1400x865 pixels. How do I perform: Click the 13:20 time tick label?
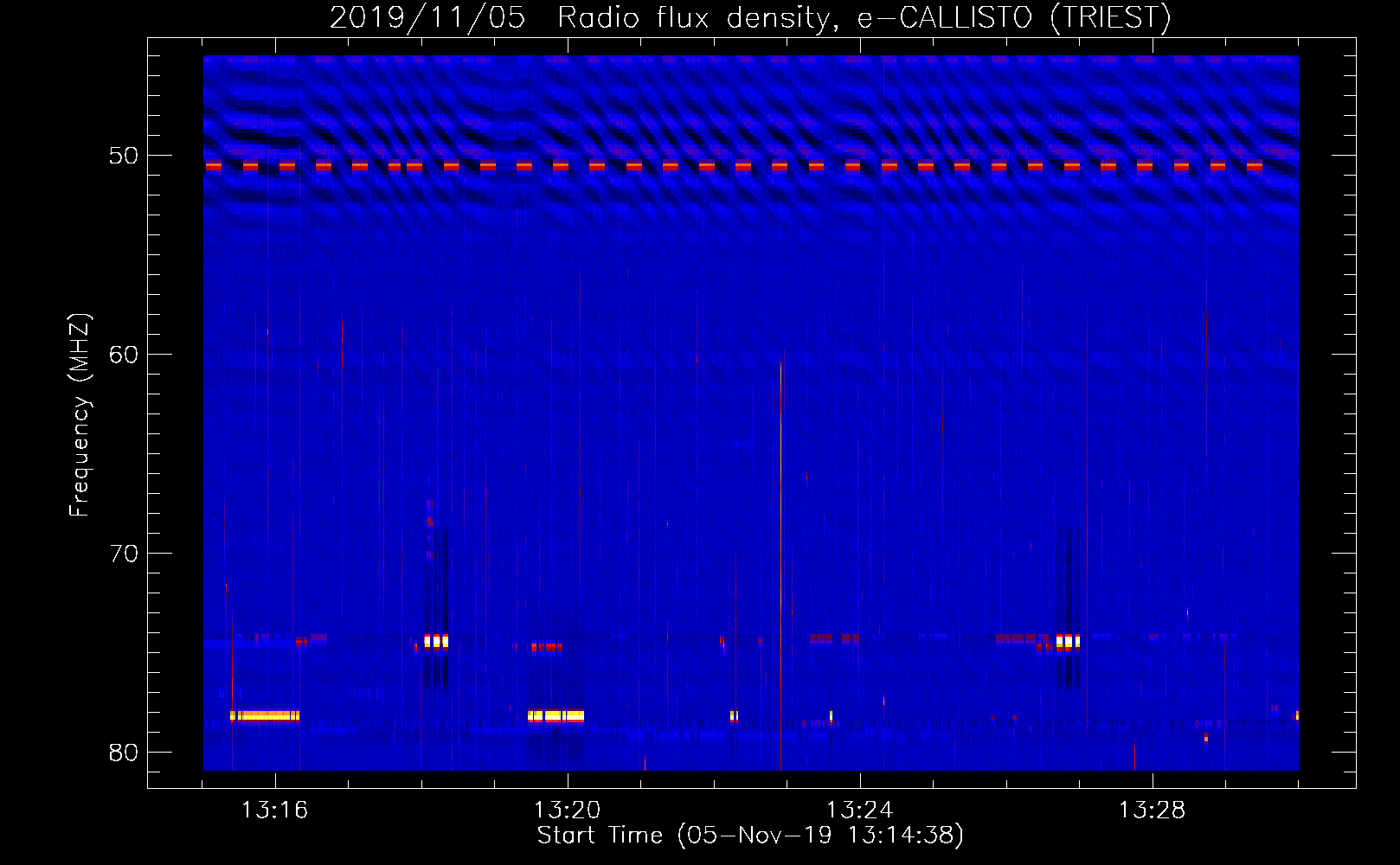[568, 811]
